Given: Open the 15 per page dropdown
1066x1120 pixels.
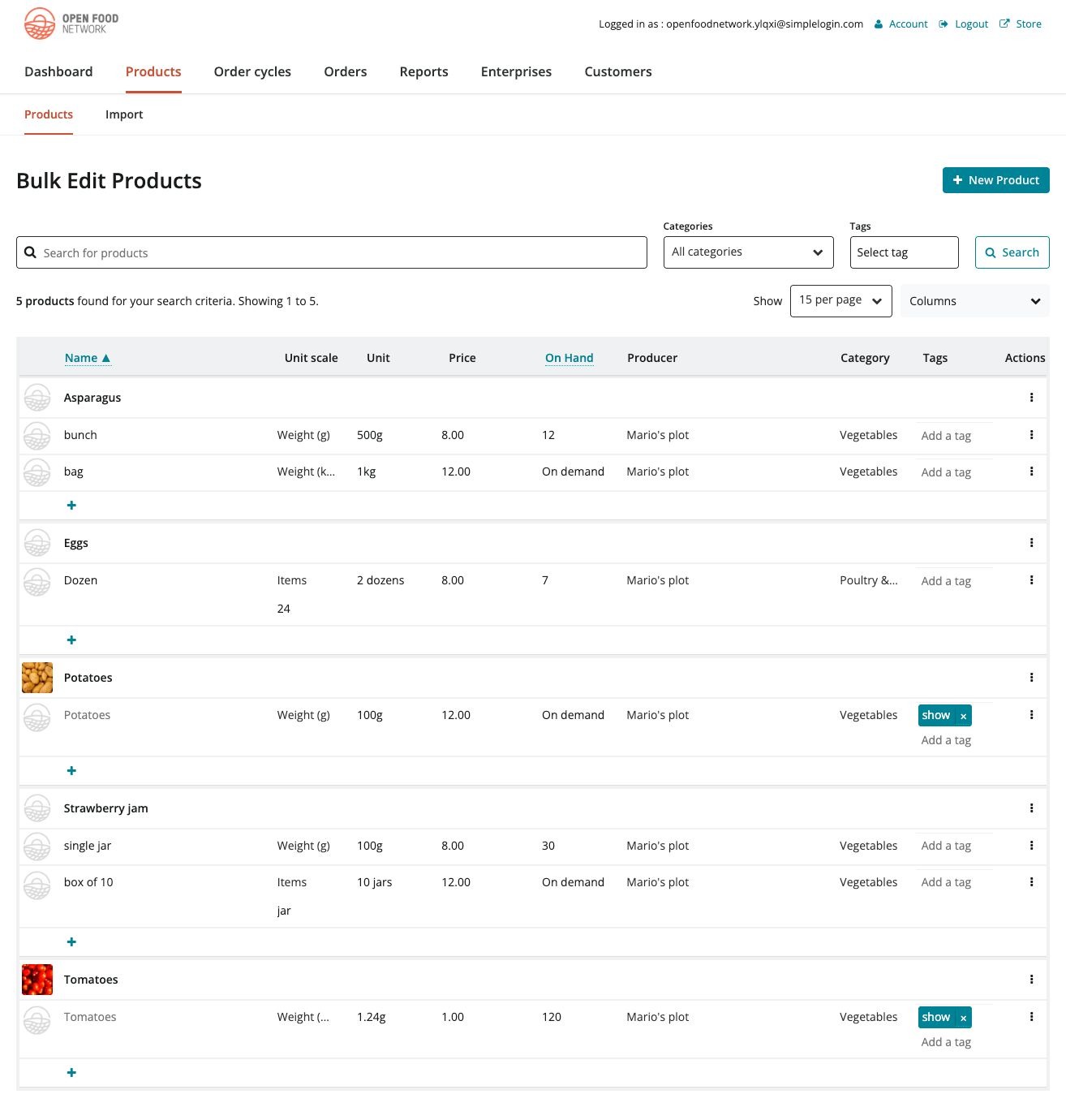Looking at the screenshot, I should point(840,301).
